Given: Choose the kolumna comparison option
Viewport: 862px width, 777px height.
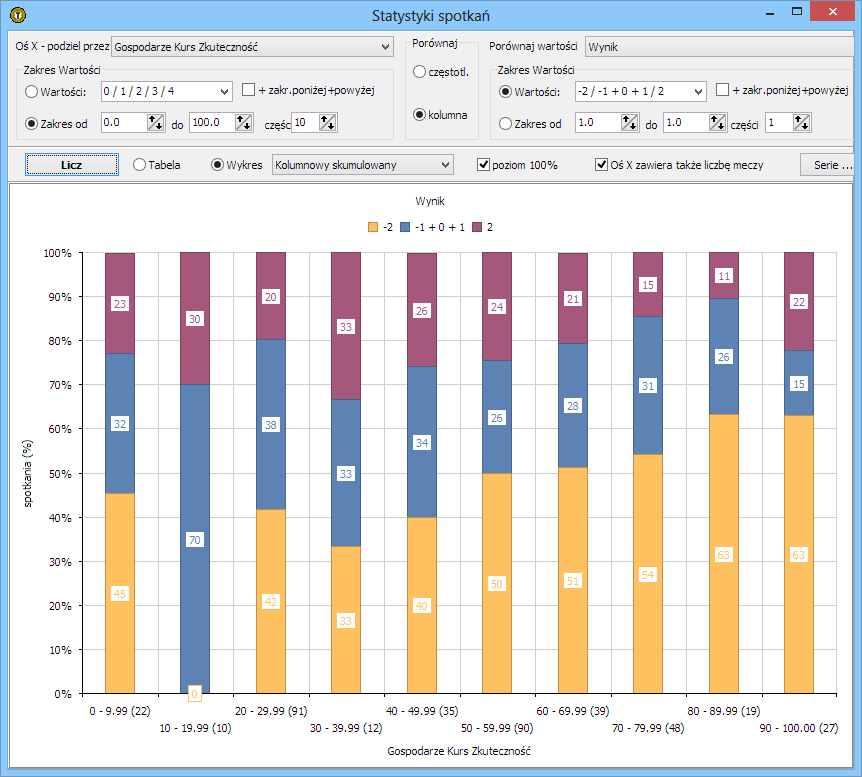Looking at the screenshot, I should pos(419,114).
